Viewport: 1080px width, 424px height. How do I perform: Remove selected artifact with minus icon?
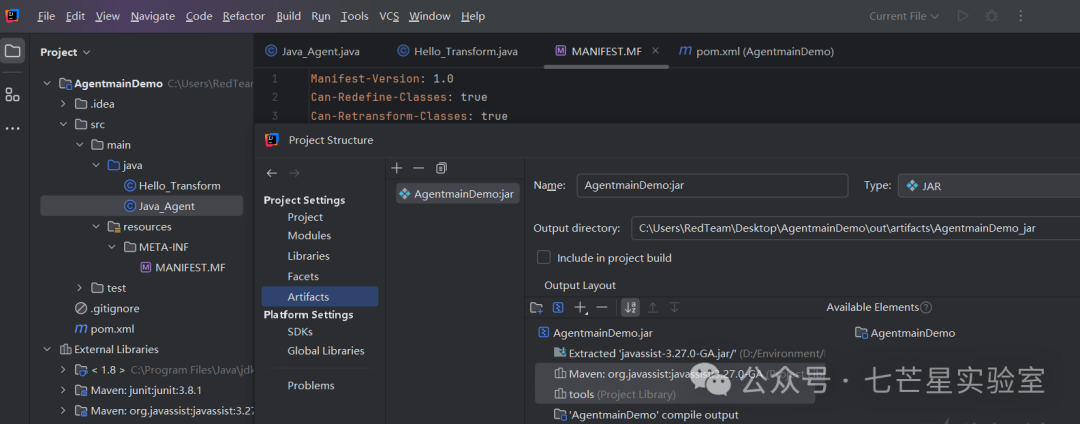[x=418, y=168]
